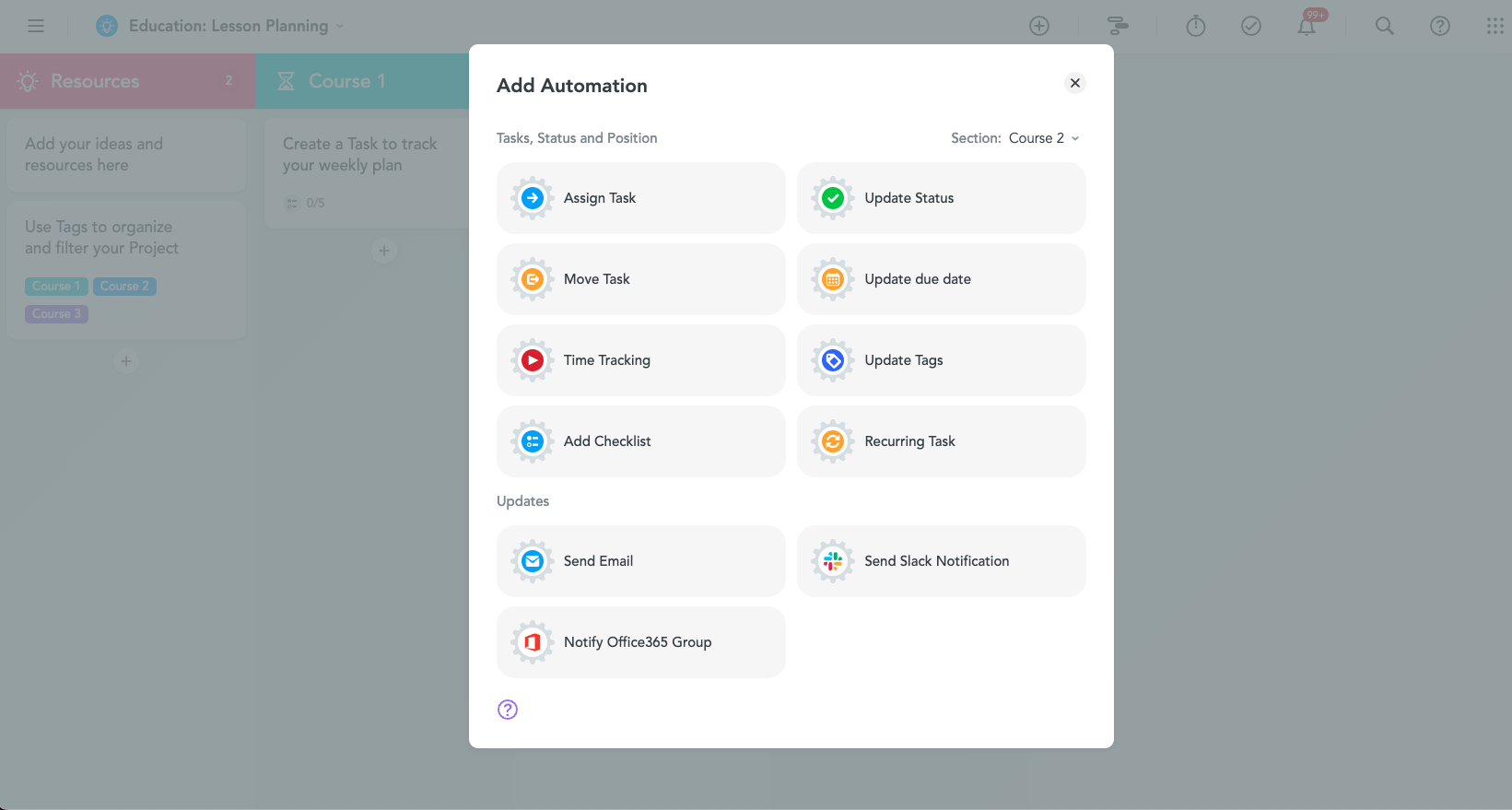This screenshot has height=810, width=1512.
Task: Select the Add Checklist label
Action: coord(607,441)
